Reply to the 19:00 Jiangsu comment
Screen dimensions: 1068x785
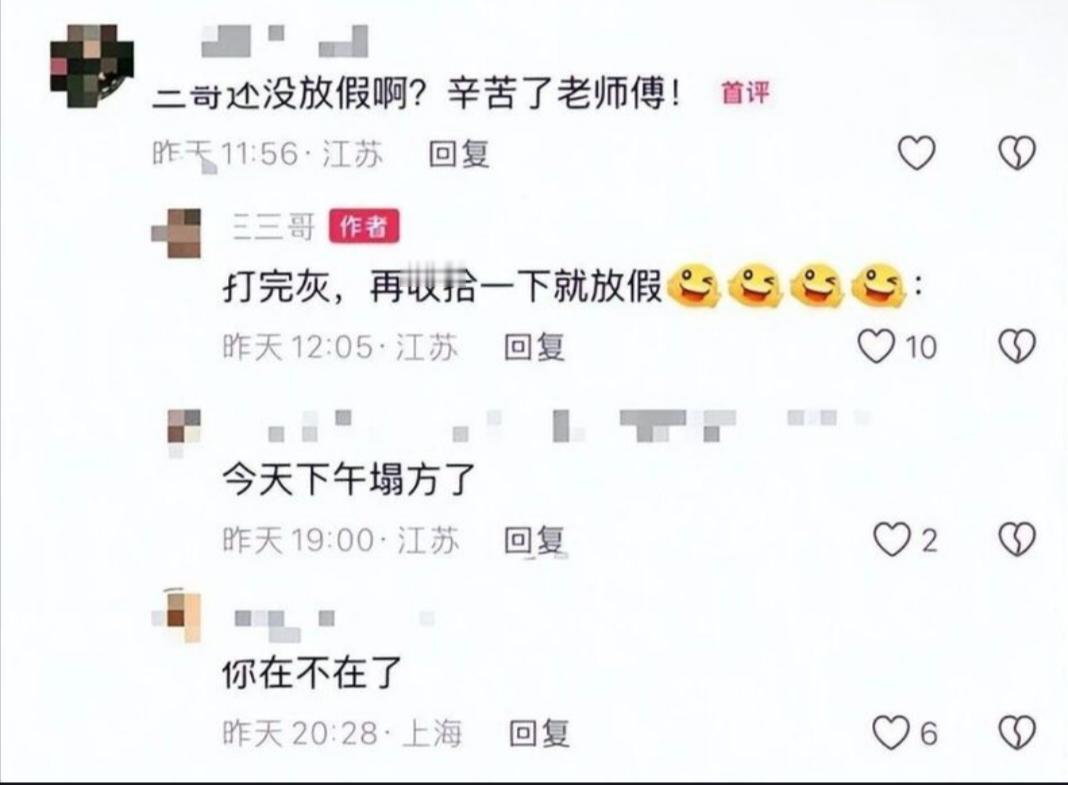coord(534,541)
